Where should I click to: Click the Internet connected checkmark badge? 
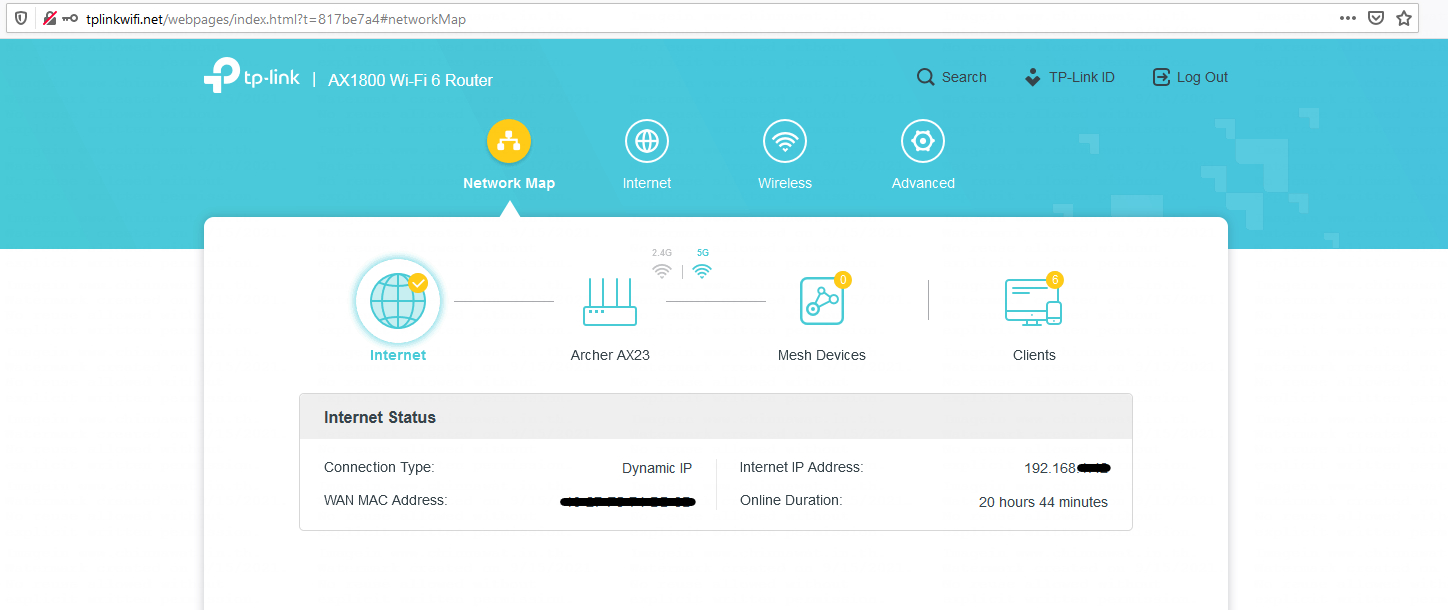click(418, 283)
